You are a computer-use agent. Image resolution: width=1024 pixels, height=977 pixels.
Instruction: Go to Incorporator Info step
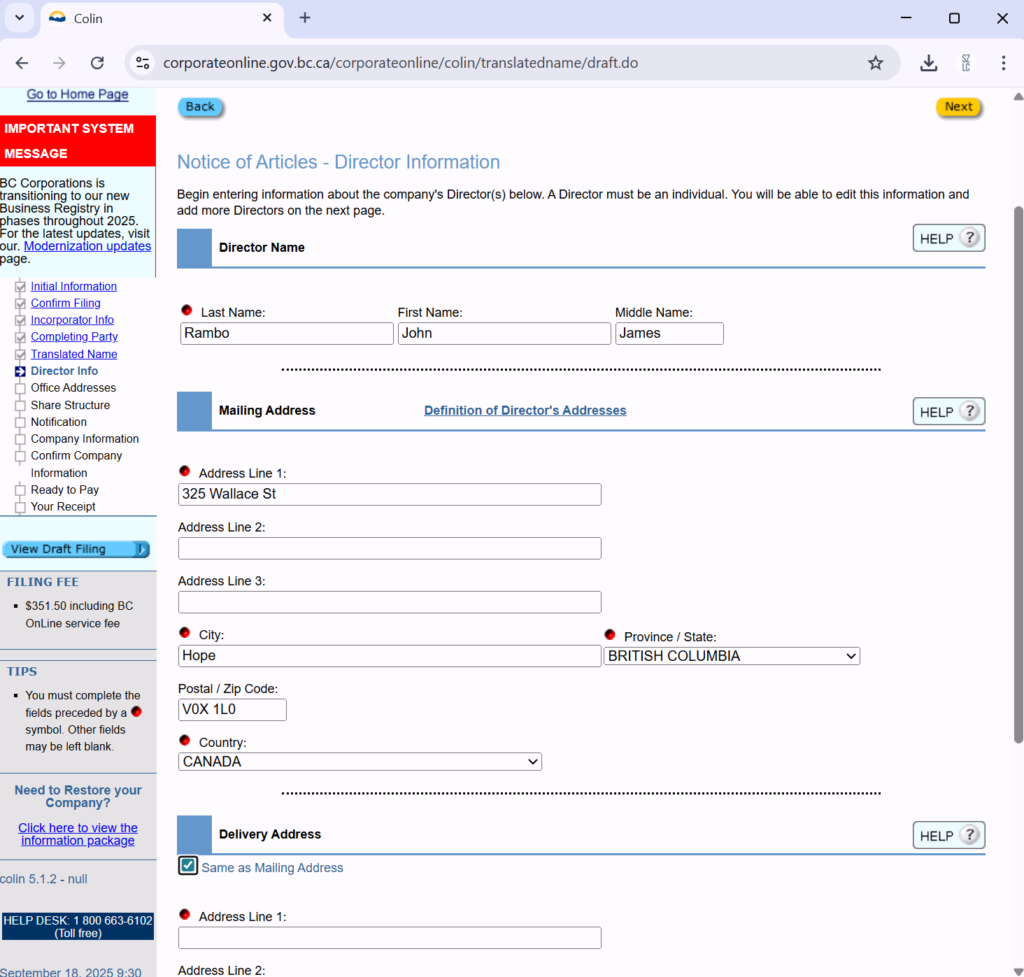[x=72, y=320]
